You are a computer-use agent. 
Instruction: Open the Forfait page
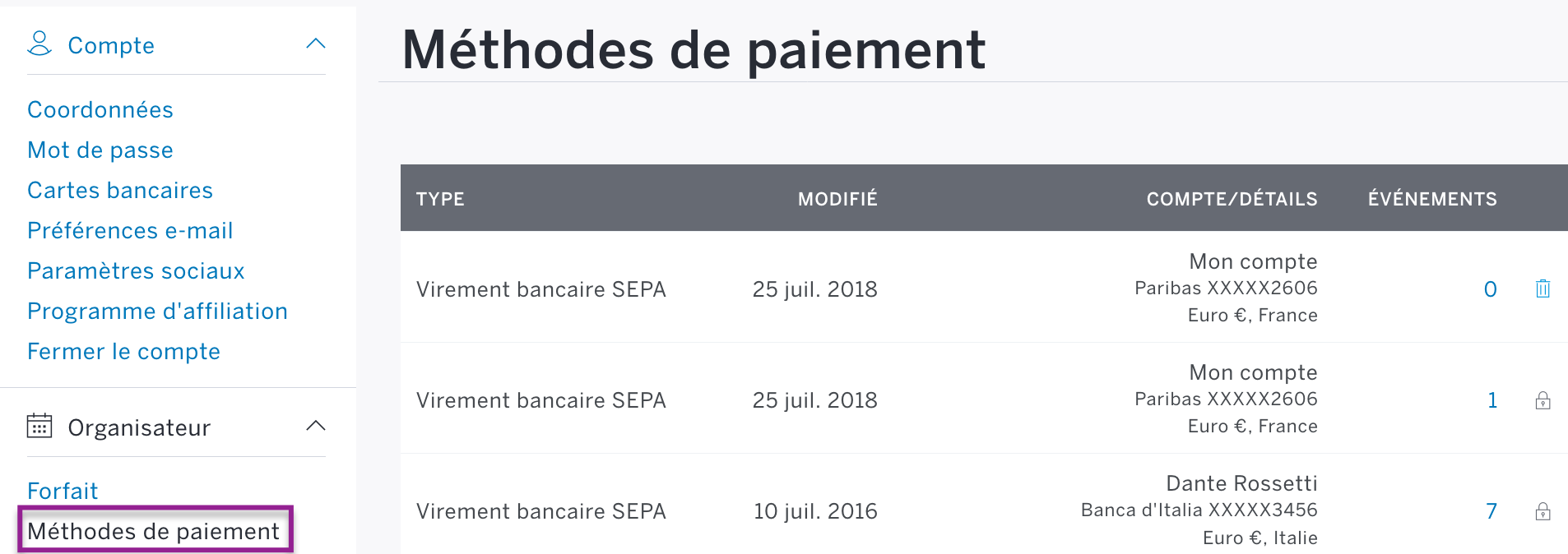(x=63, y=491)
